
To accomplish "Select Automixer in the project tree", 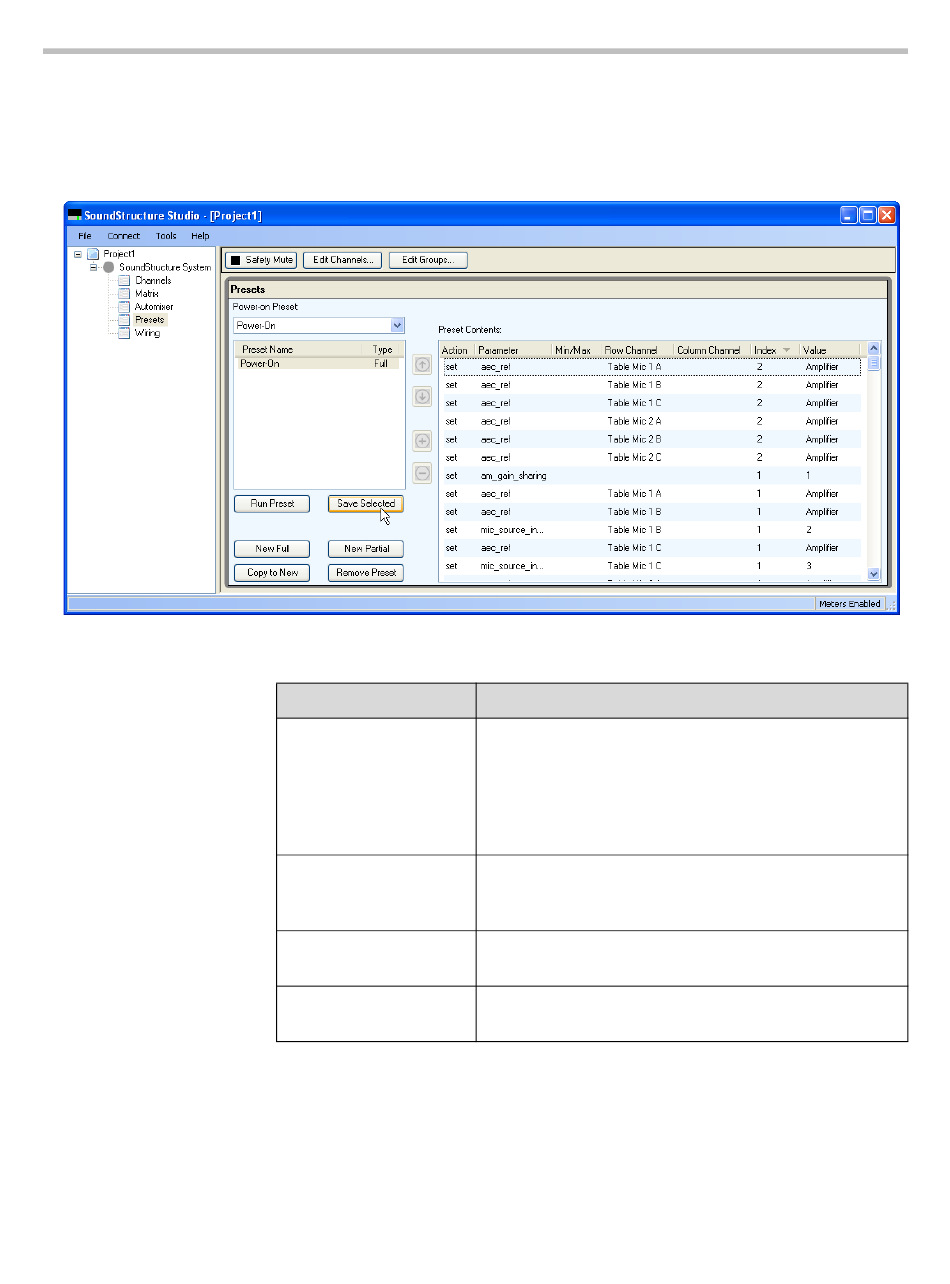I will click(x=154, y=307).
